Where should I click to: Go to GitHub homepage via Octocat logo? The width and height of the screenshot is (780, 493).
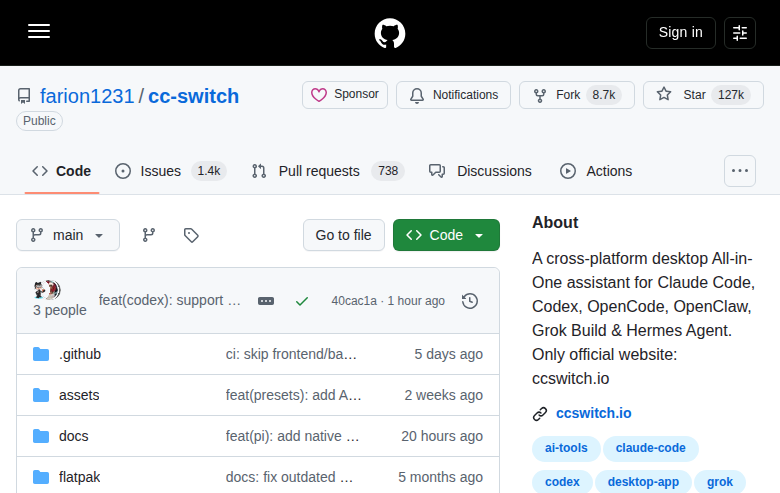(390, 33)
